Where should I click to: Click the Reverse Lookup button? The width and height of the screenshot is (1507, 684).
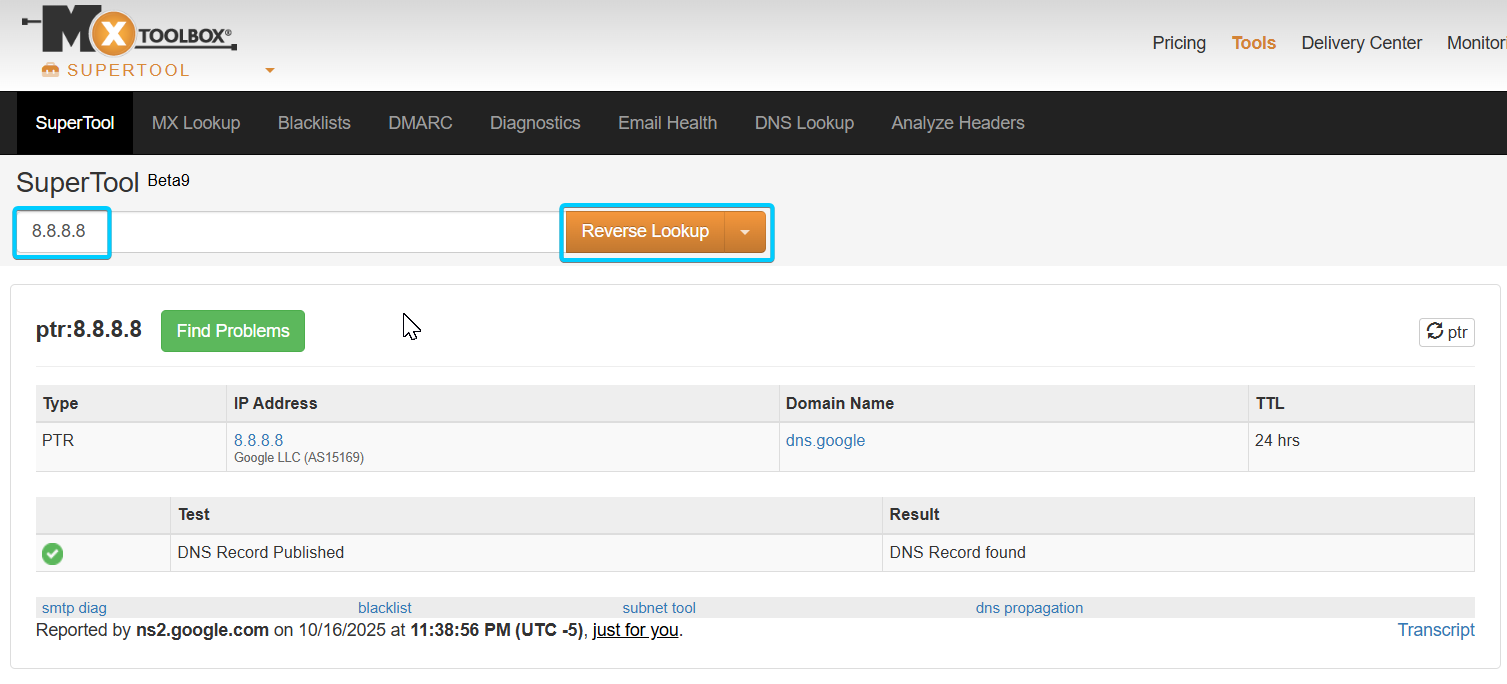point(645,232)
